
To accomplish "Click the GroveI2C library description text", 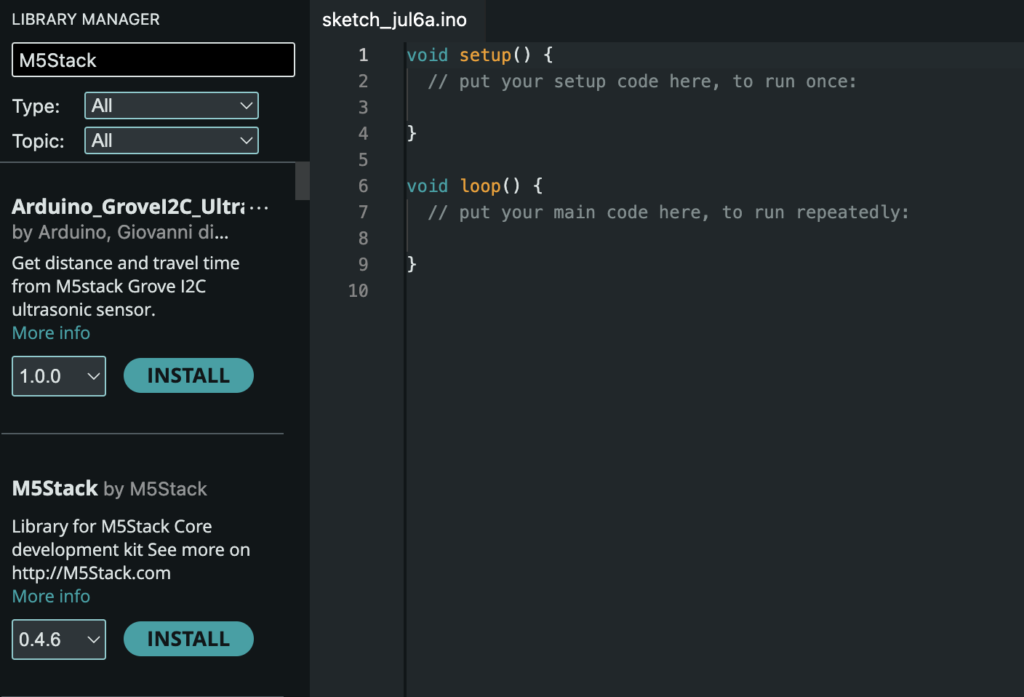I will click(x=125, y=286).
